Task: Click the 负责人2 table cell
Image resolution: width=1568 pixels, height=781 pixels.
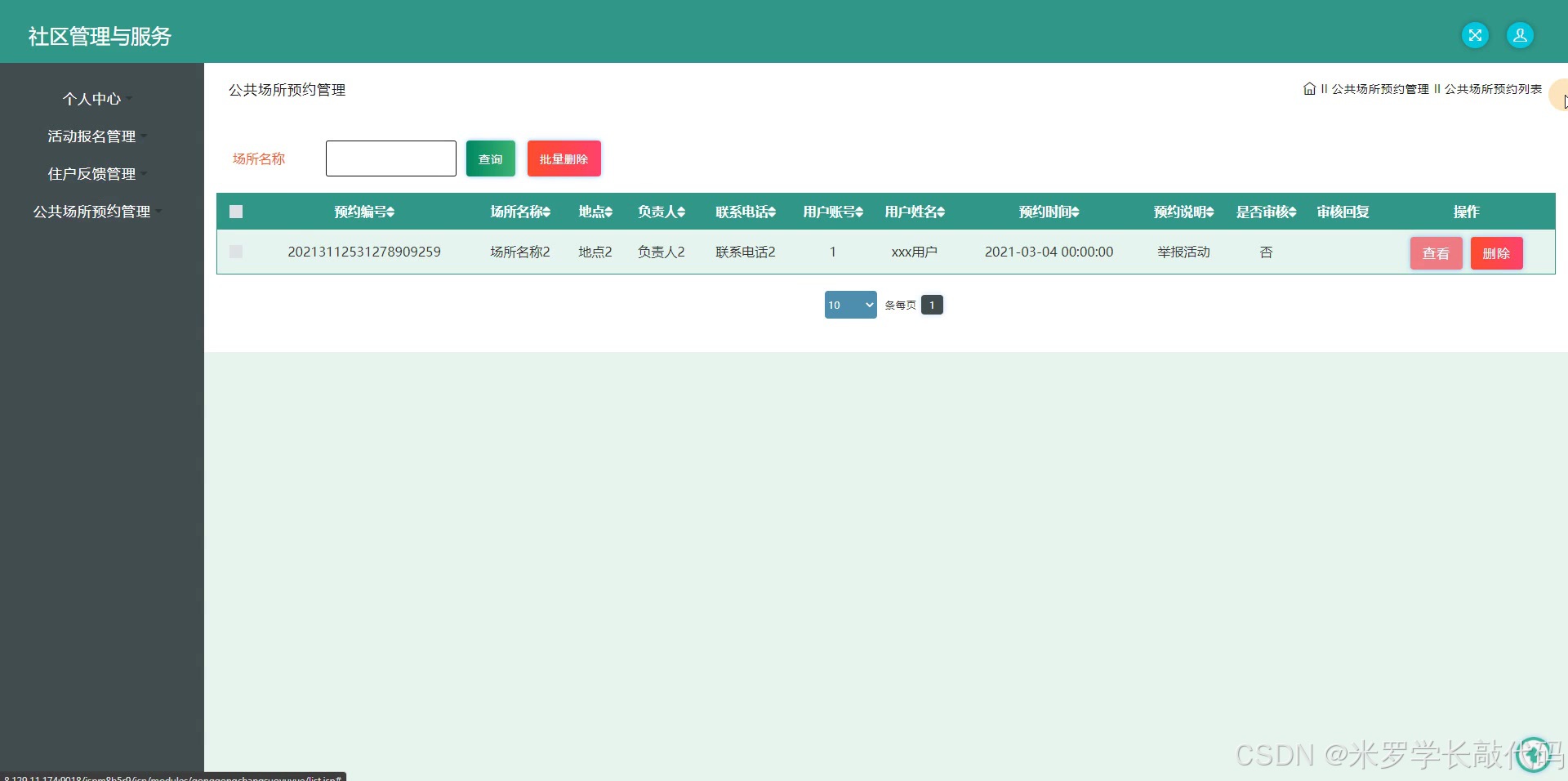Action: coord(661,252)
